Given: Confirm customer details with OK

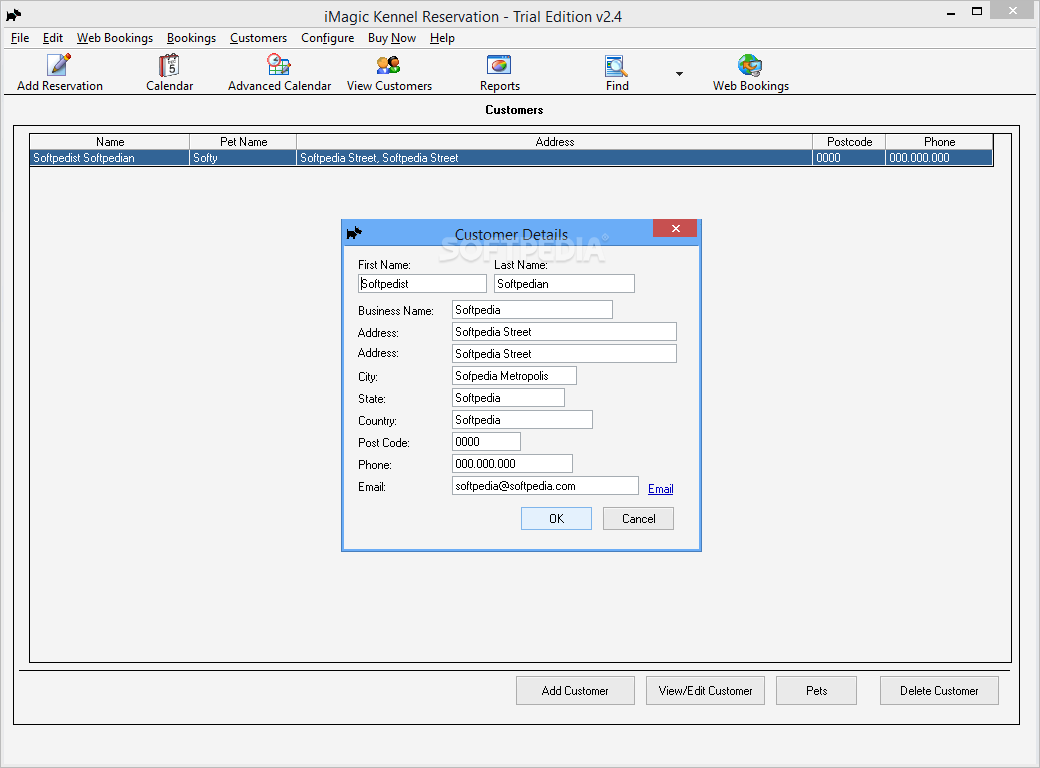Looking at the screenshot, I should [x=556, y=519].
